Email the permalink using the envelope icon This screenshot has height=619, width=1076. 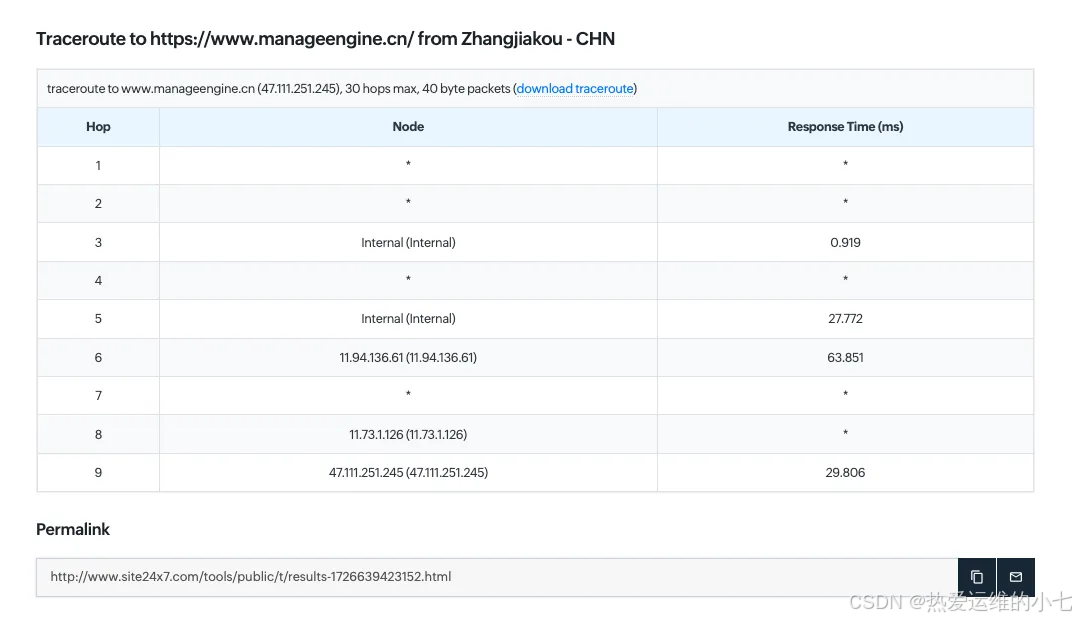(x=1016, y=577)
